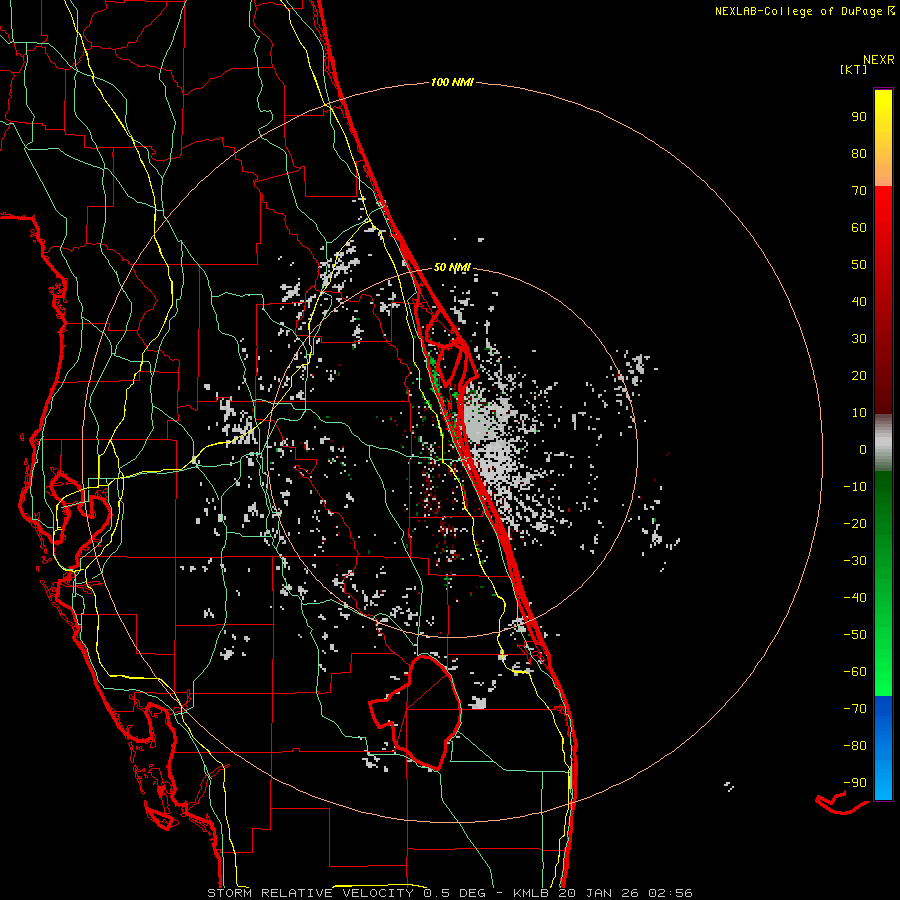900x900 pixels.
Task: Click the -80 scale value
Action: pyautogui.click(x=855, y=746)
